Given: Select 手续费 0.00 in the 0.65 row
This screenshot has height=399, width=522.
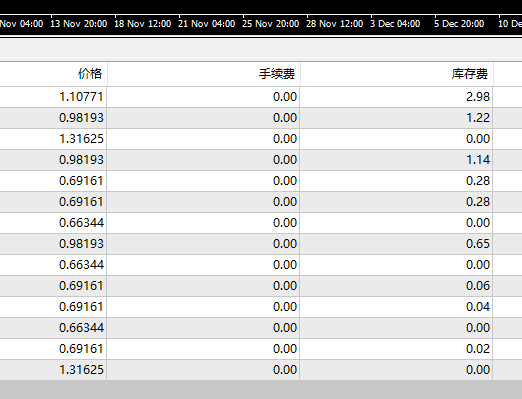Looking at the screenshot, I should tap(285, 244).
